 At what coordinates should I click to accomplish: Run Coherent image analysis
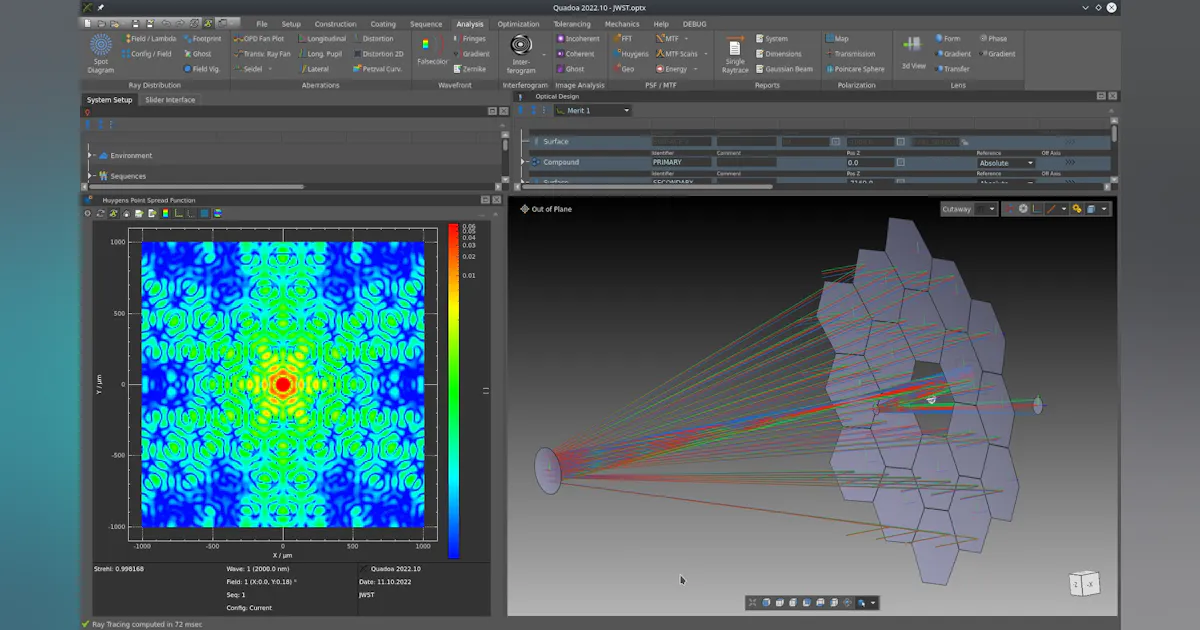[x=575, y=54]
